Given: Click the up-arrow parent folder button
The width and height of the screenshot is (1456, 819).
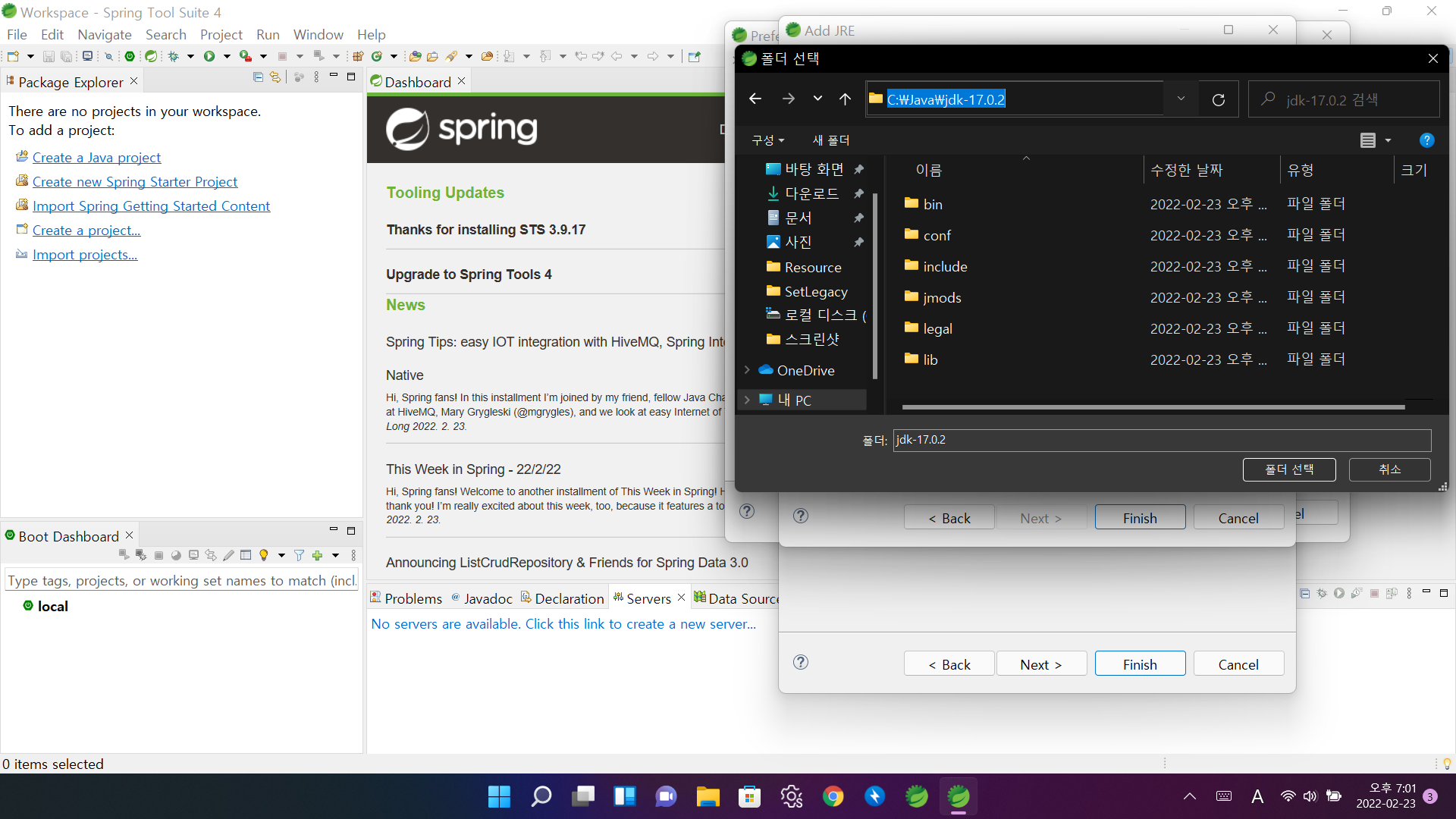Looking at the screenshot, I should pyautogui.click(x=845, y=99).
